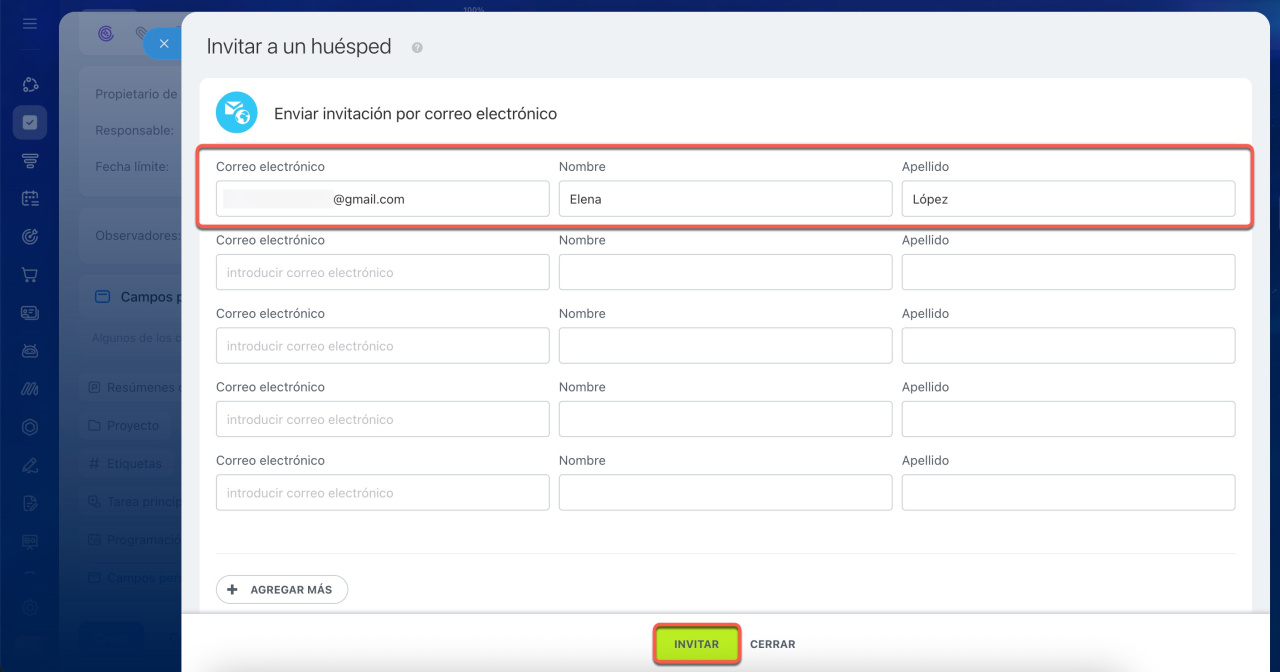Focus the second row Nombre field
The width and height of the screenshot is (1280, 672).
pos(725,272)
